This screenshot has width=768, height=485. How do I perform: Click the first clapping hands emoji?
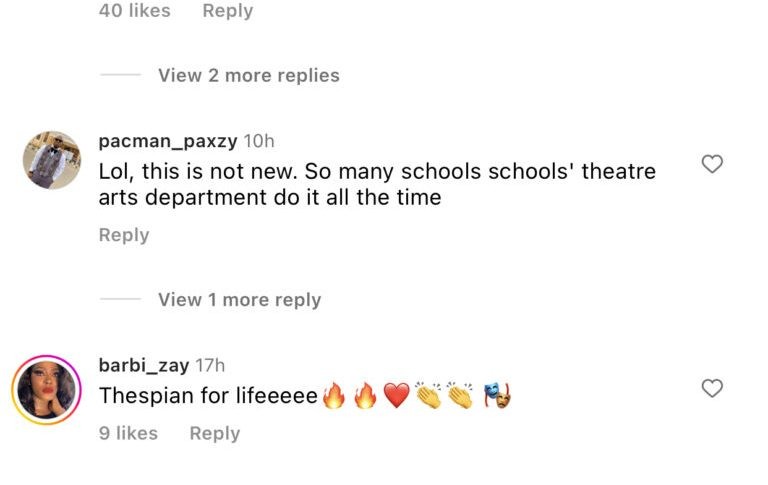tap(428, 396)
